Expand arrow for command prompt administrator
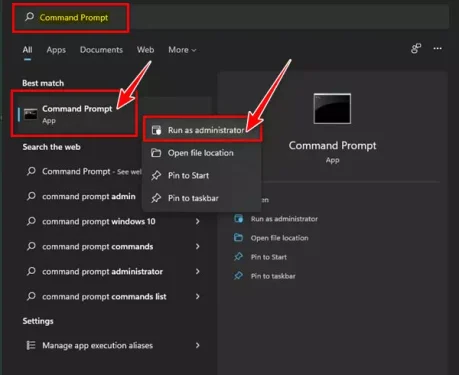 pyautogui.click(x=198, y=271)
